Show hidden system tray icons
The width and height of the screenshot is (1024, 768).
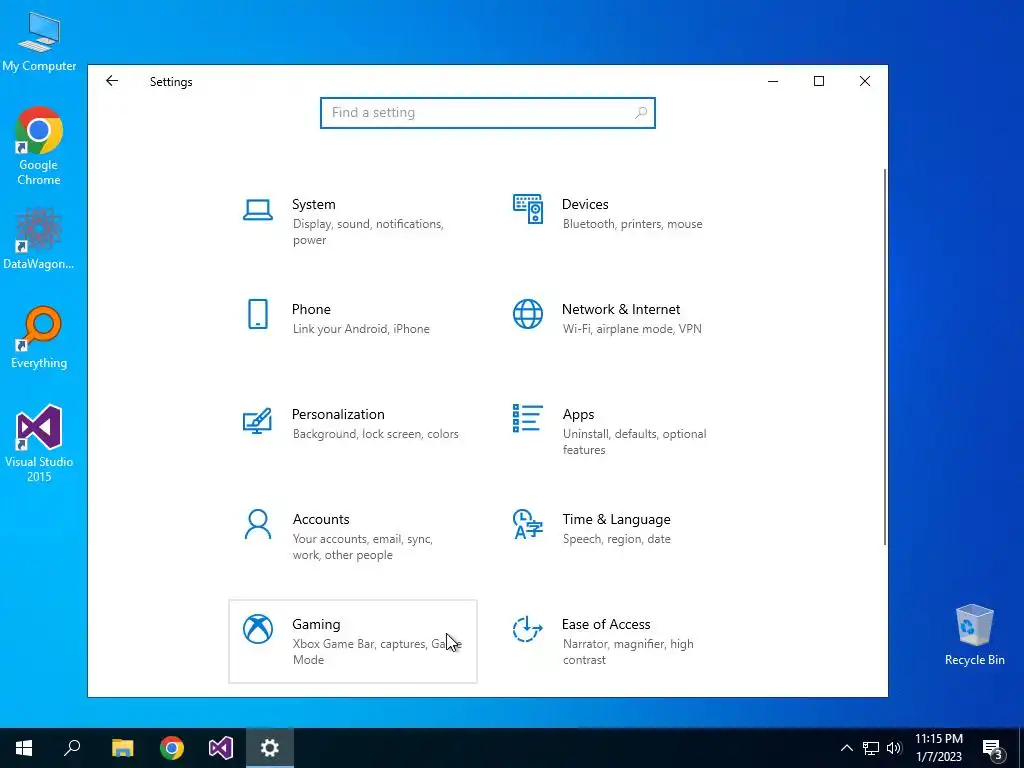pyautogui.click(x=846, y=748)
